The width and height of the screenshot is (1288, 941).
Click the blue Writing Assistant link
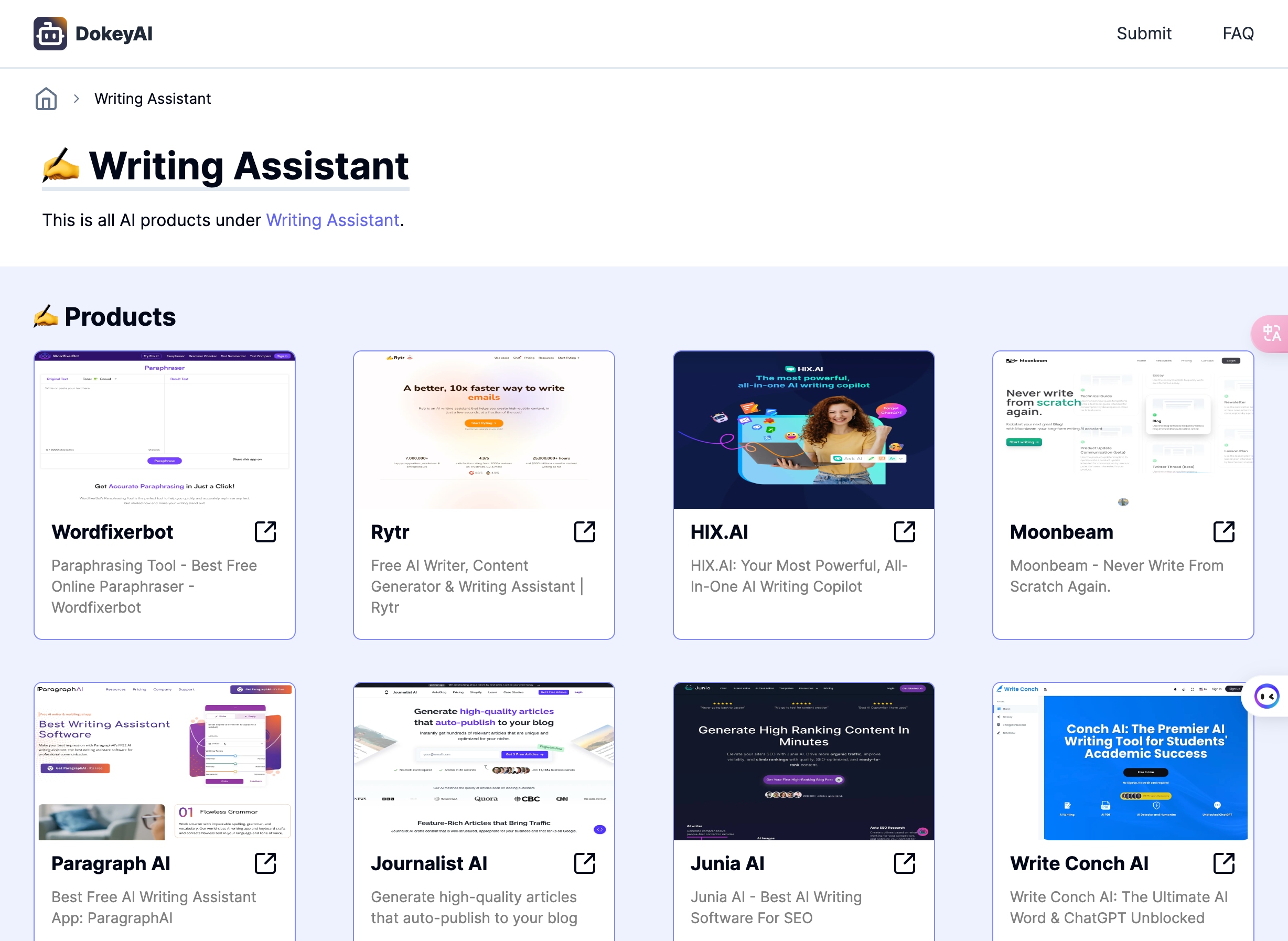(x=332, y=220)
